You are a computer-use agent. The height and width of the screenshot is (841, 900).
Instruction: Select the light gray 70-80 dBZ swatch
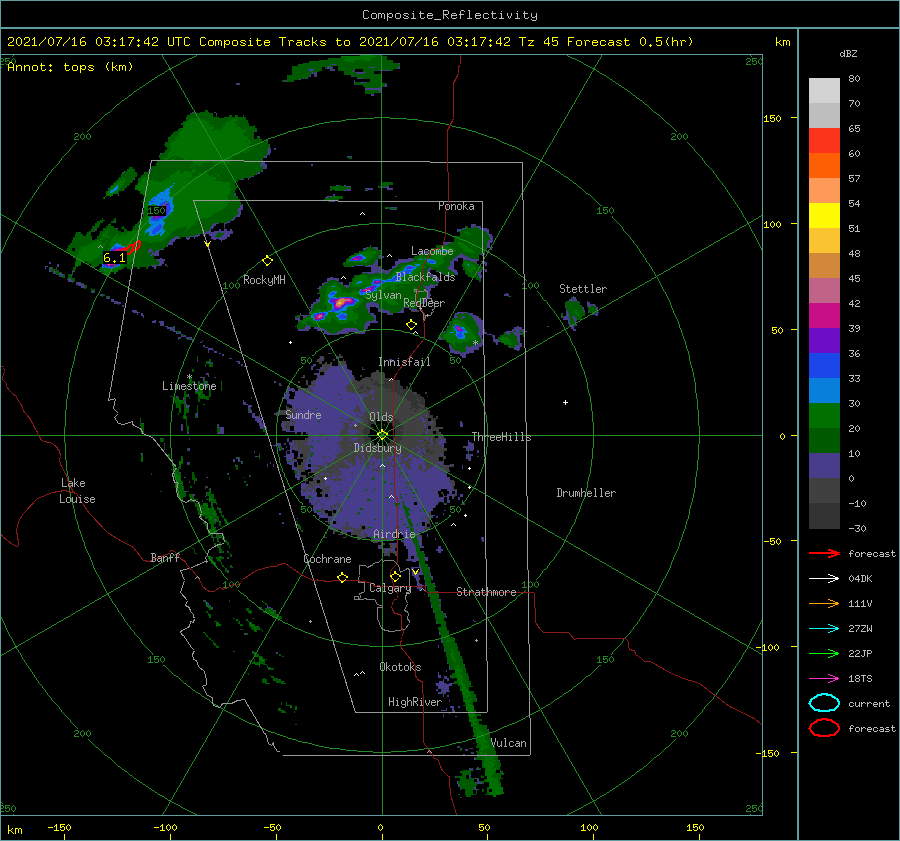(x=824, y=91)
